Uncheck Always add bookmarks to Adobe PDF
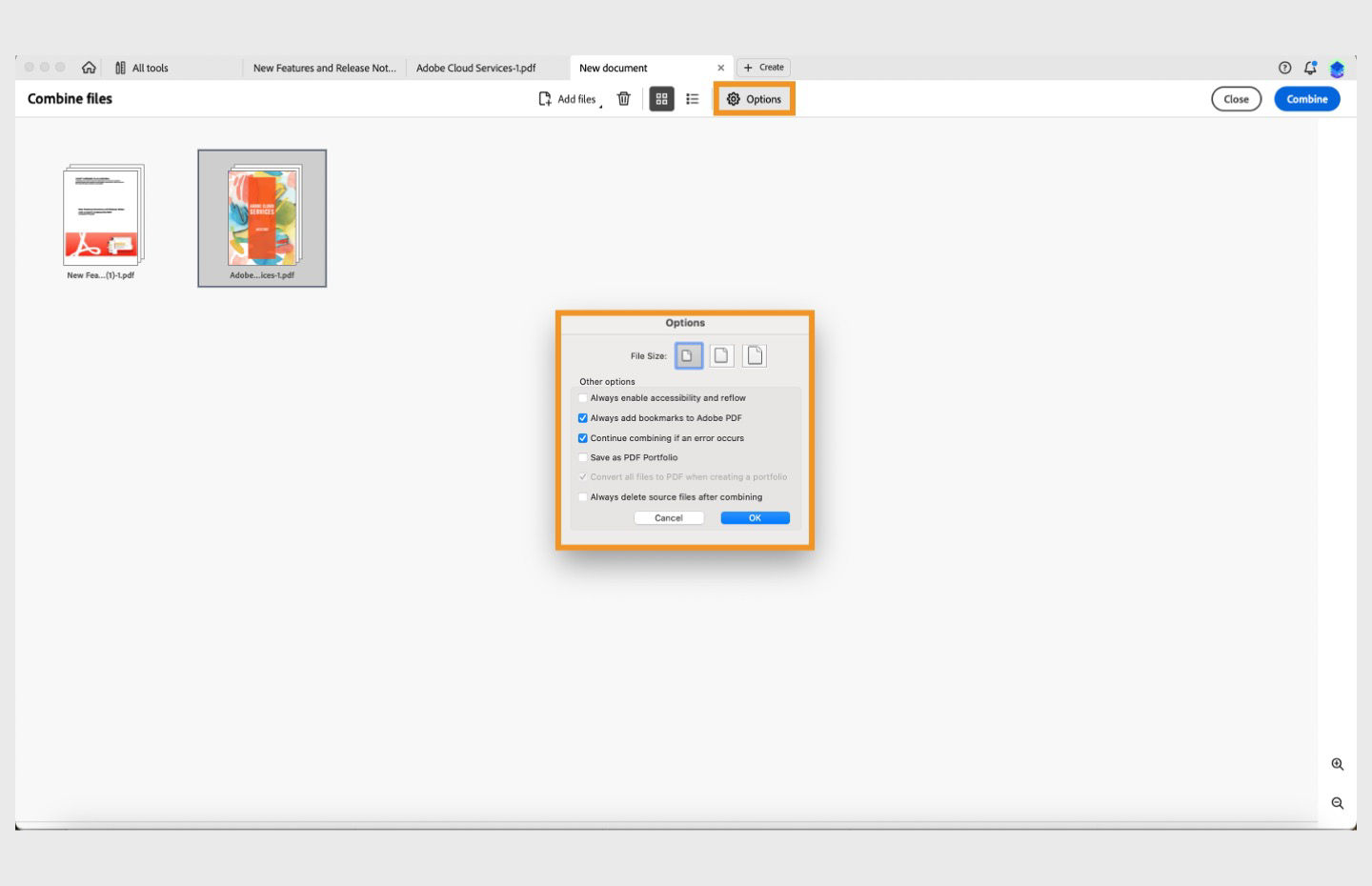Screen dimensions: 1372x886 point(583,418)
